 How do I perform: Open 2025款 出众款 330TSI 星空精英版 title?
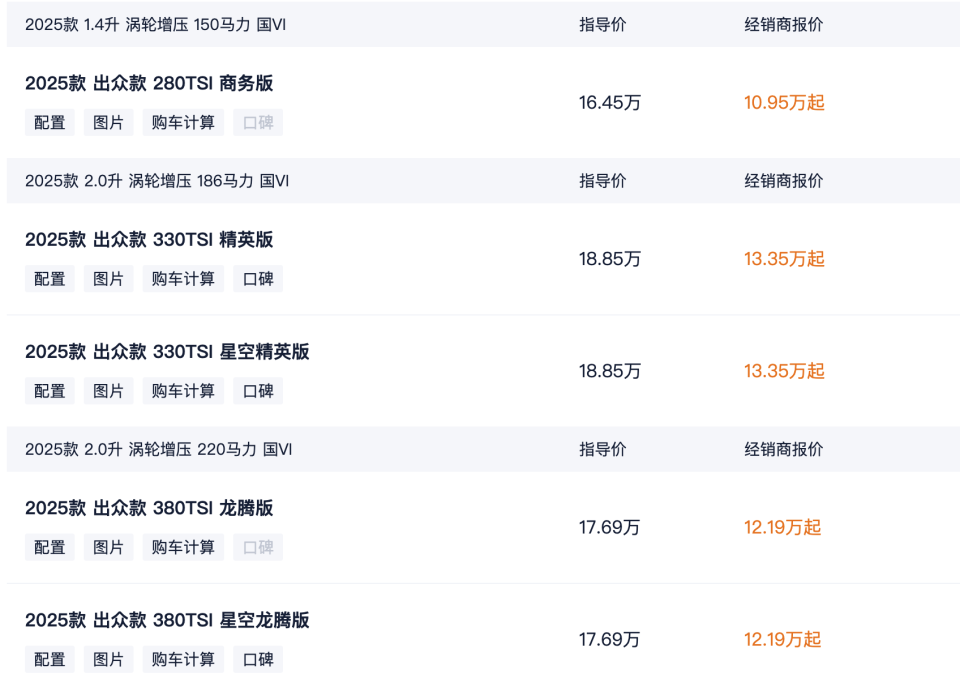click(167, 351)
